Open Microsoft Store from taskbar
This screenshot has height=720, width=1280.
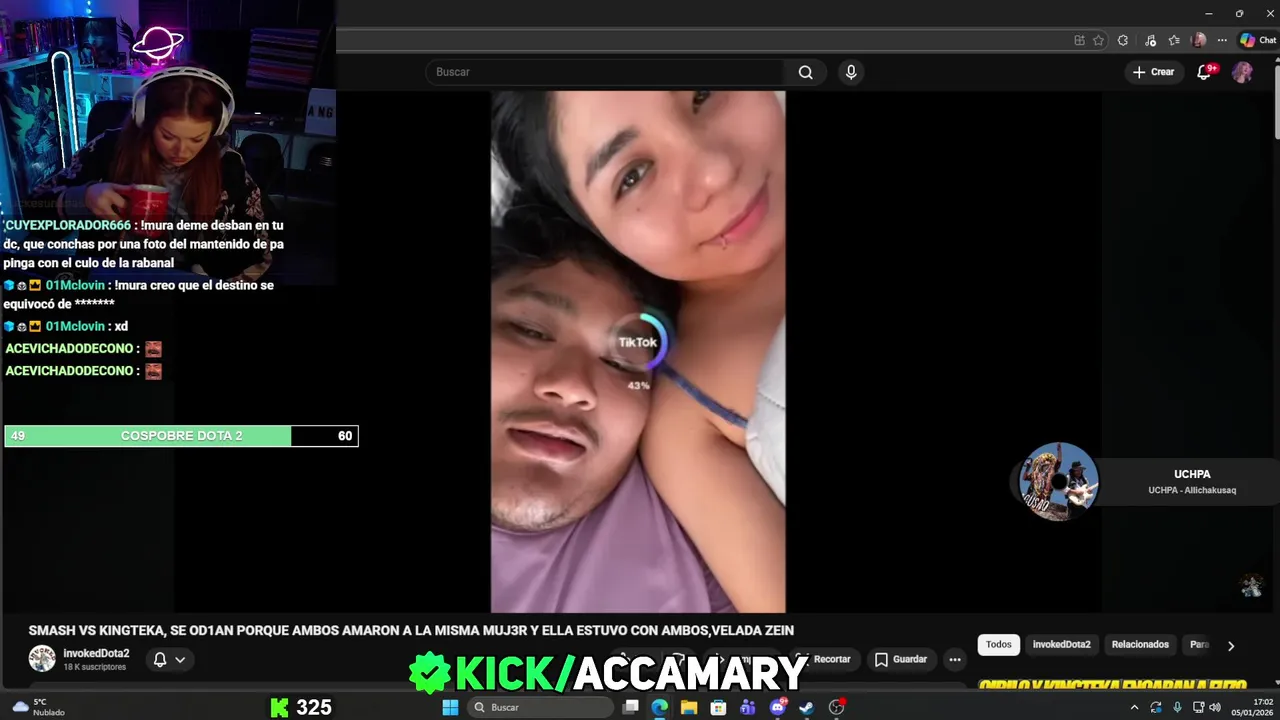pyautogui.click(x=718, y=707)
